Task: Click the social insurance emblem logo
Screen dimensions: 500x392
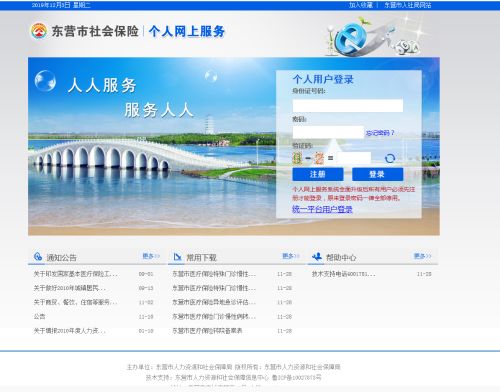Action: [x=39, y=31]
